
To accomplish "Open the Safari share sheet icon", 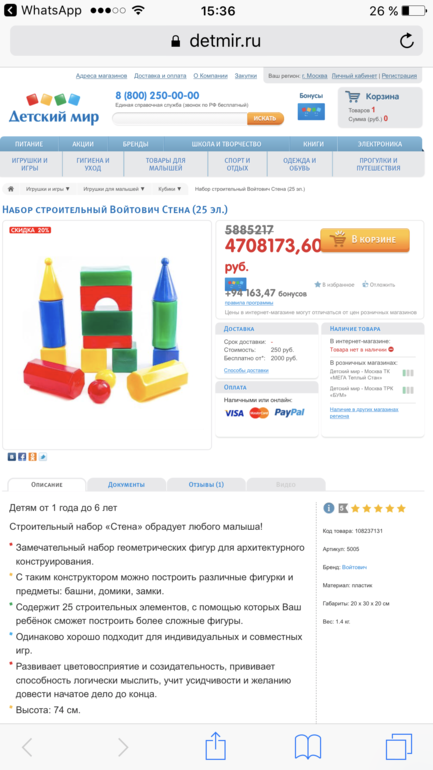I will click(216, 747).
